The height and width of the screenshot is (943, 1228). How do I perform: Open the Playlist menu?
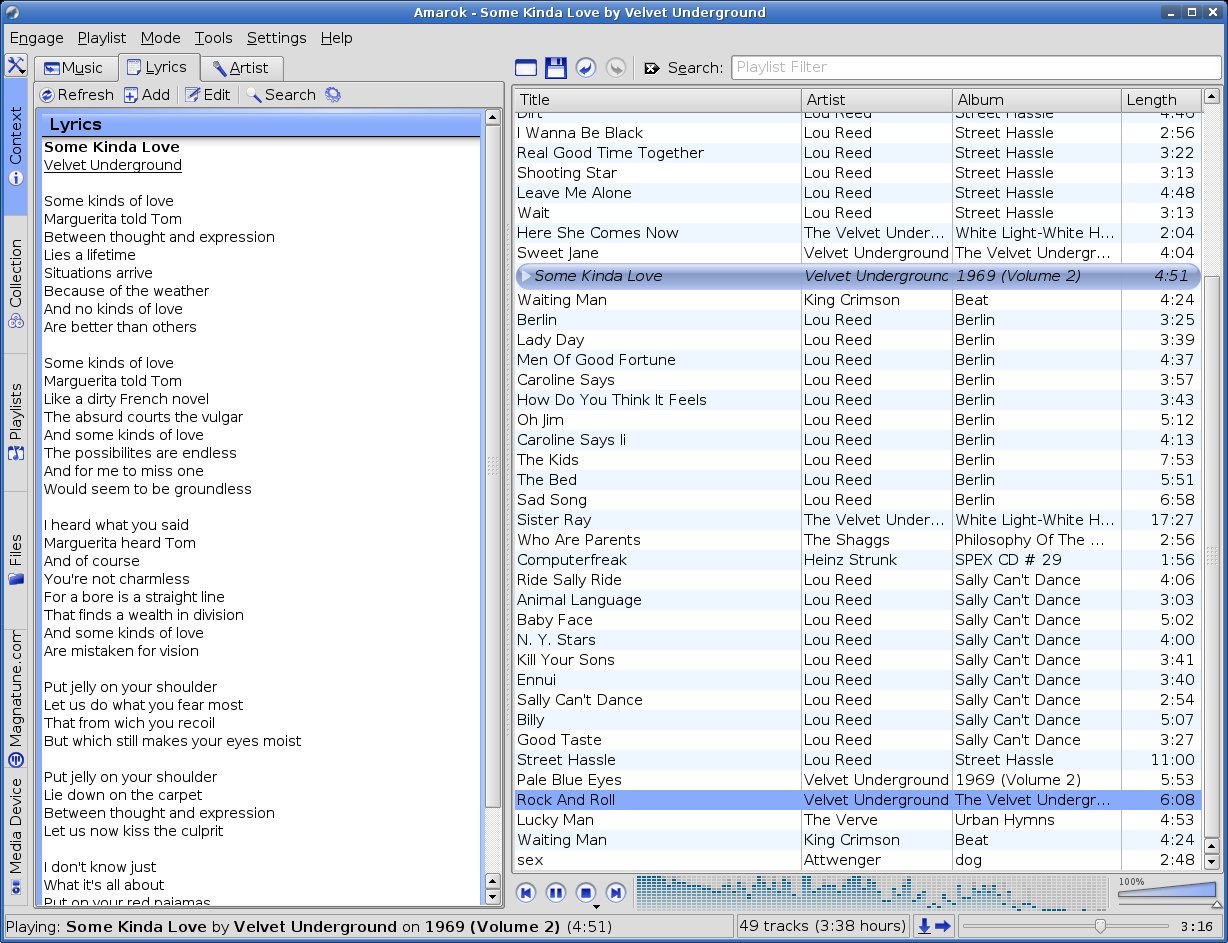coord(102,38)
